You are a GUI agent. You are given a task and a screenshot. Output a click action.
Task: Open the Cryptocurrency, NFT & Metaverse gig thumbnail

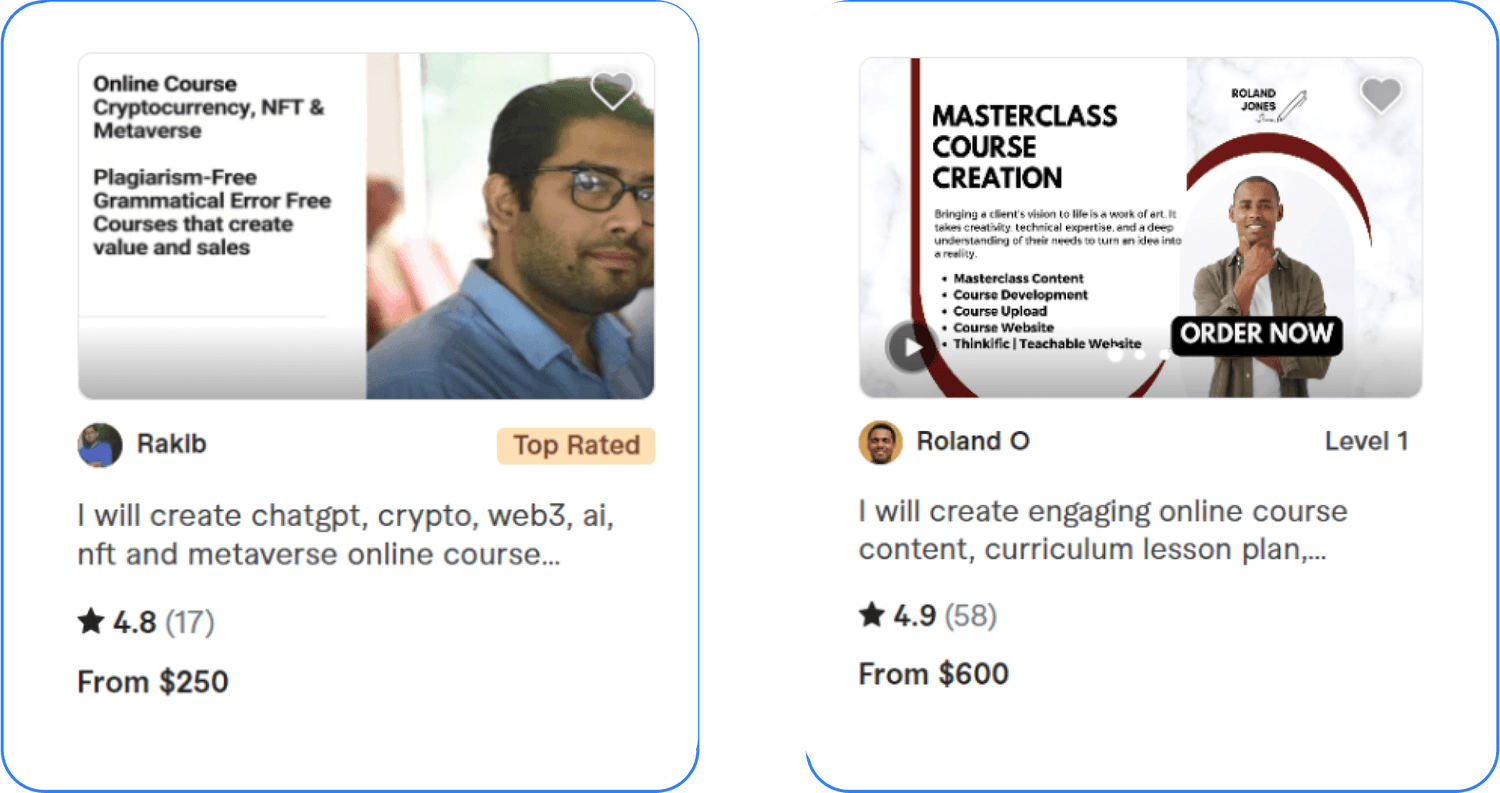click(366, 226)
